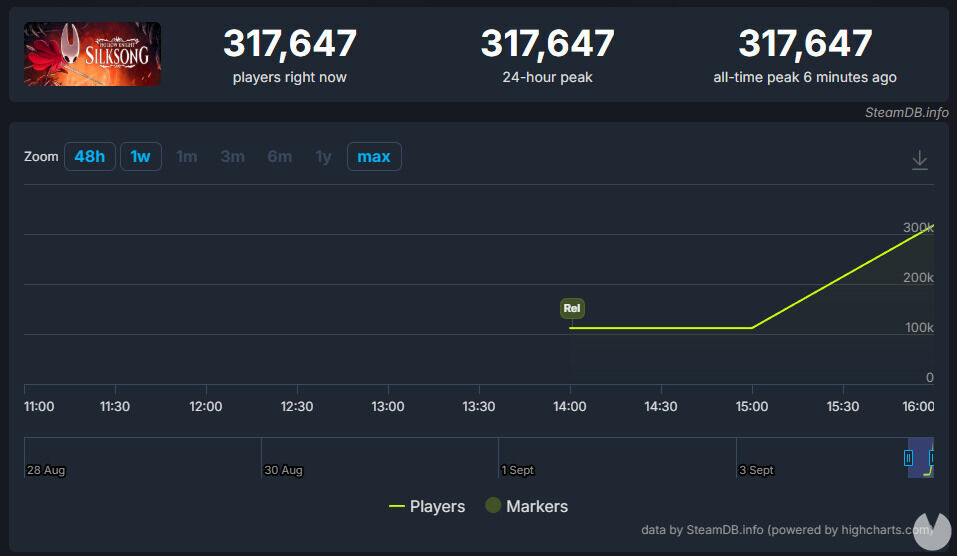The image size is (957, 556).
Task: Choose the 1m zoom option
Action: (x=187, y=157)
